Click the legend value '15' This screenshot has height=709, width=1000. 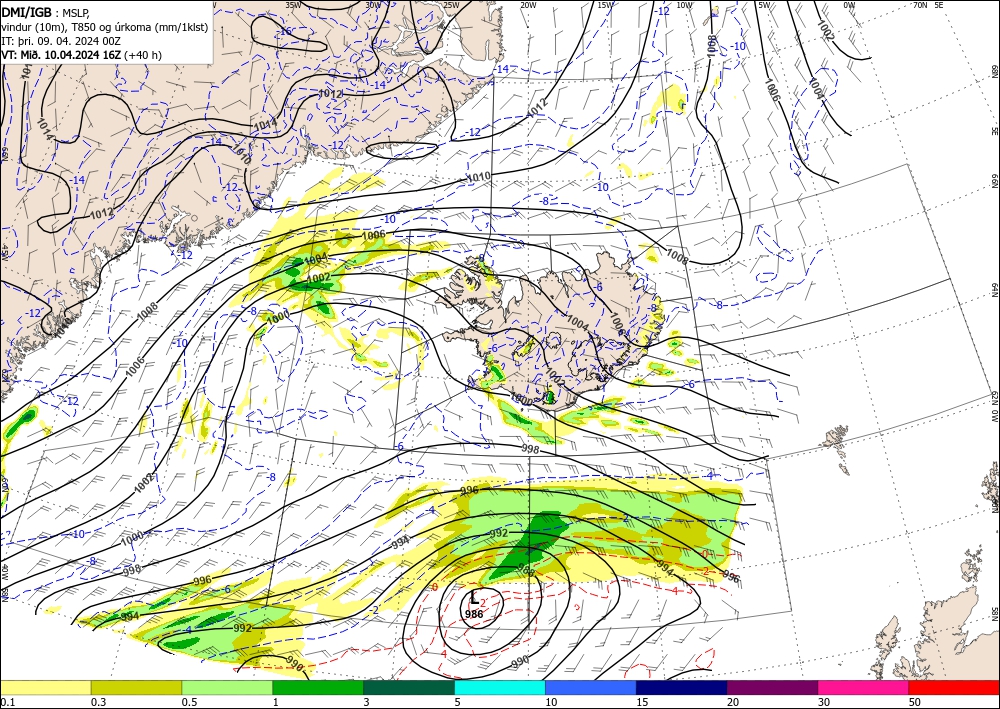point(642,702)
